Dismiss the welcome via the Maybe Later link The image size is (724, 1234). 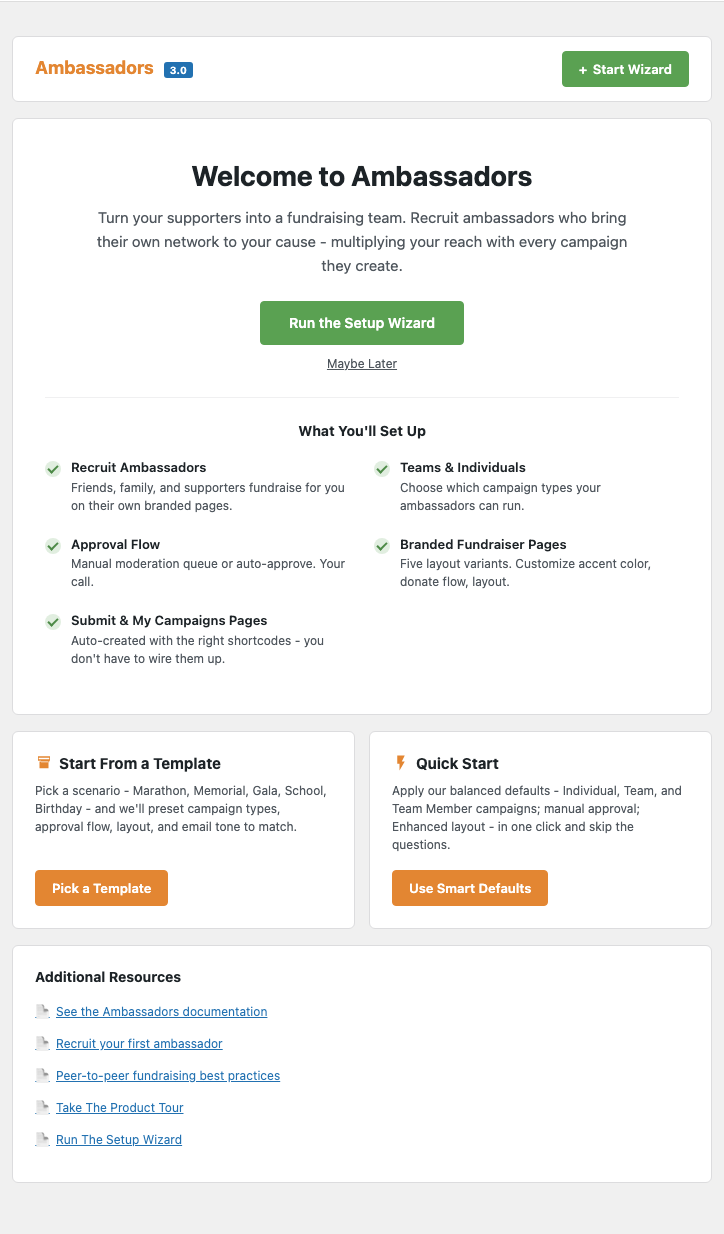pyautogui.click(x=362, y=364)
